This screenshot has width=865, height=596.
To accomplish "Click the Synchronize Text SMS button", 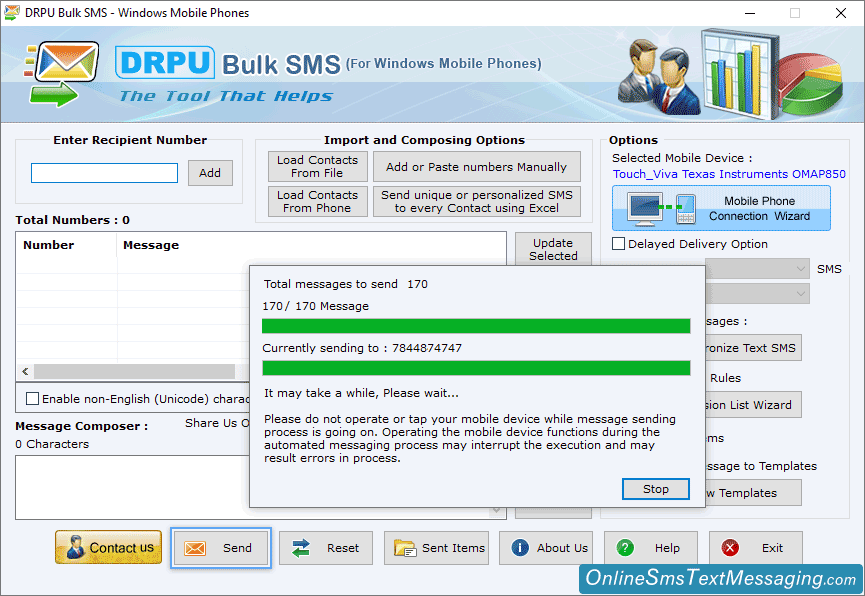I will 753,348.
